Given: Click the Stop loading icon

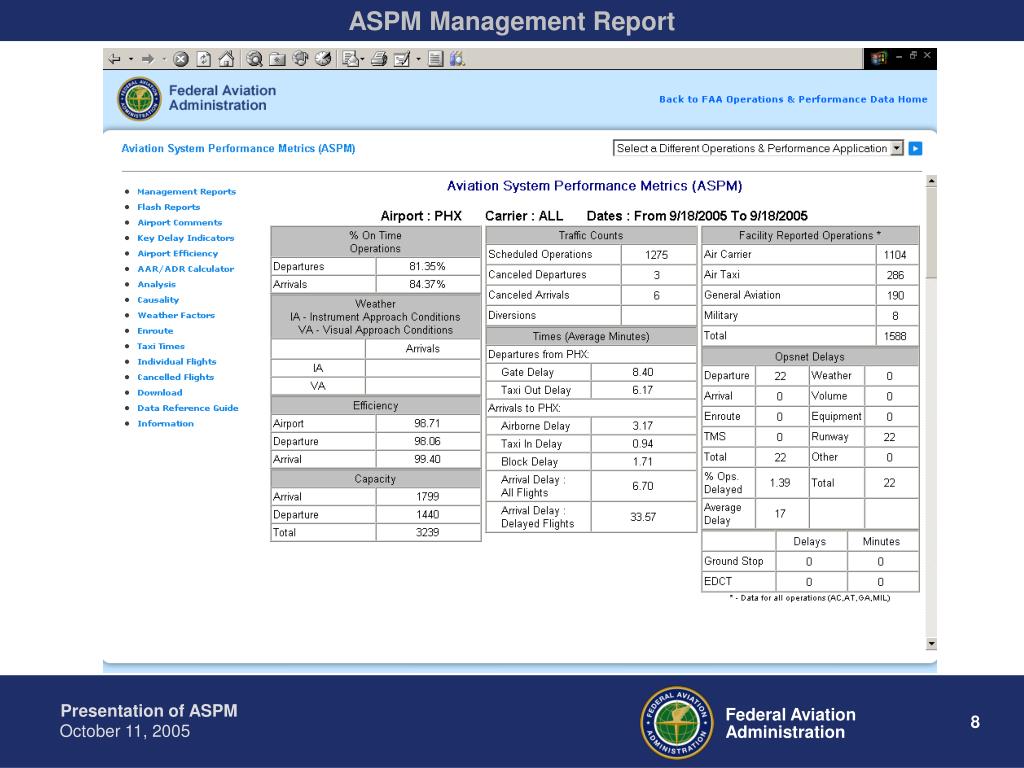Looking at the screenshot, I should point(181,59).
